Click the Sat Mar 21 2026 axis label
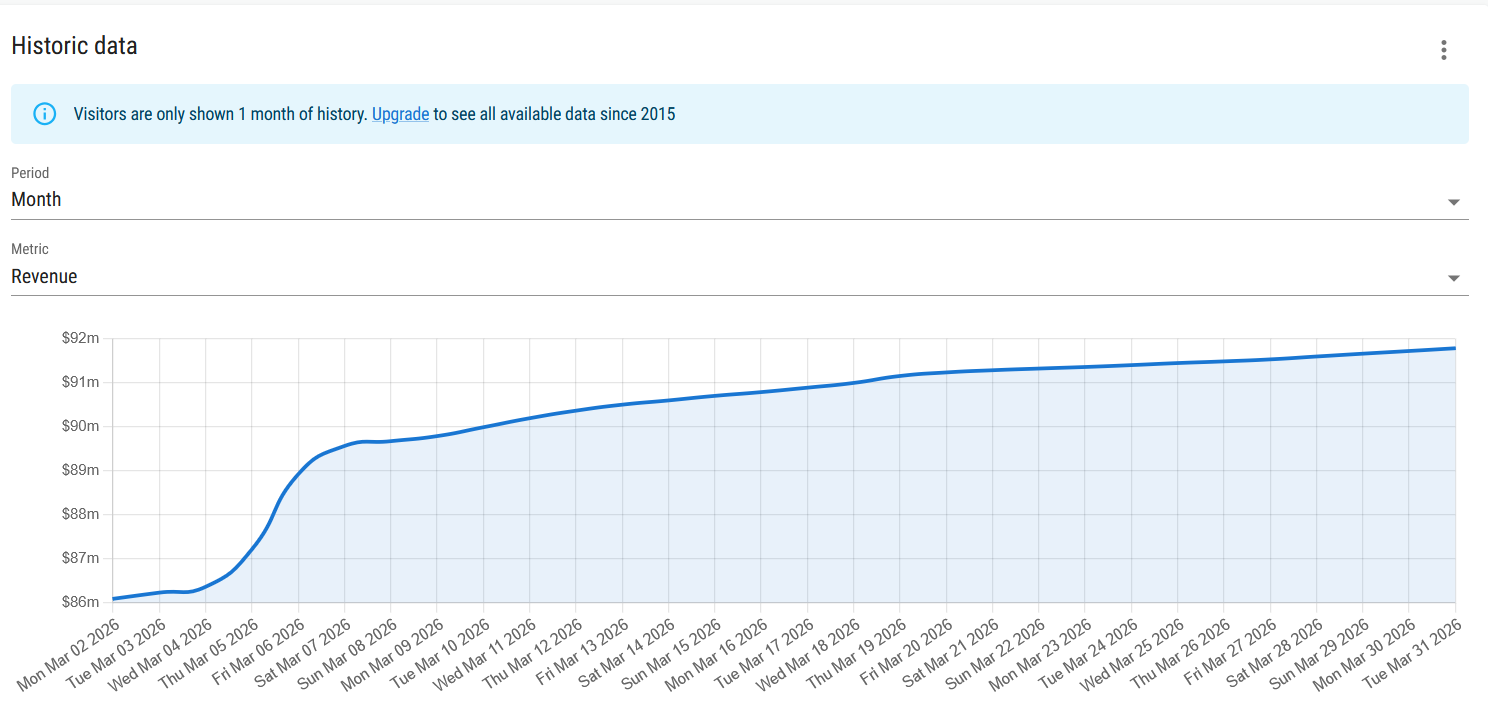Viewport: 1488px width, 721px height. (950, 653)
